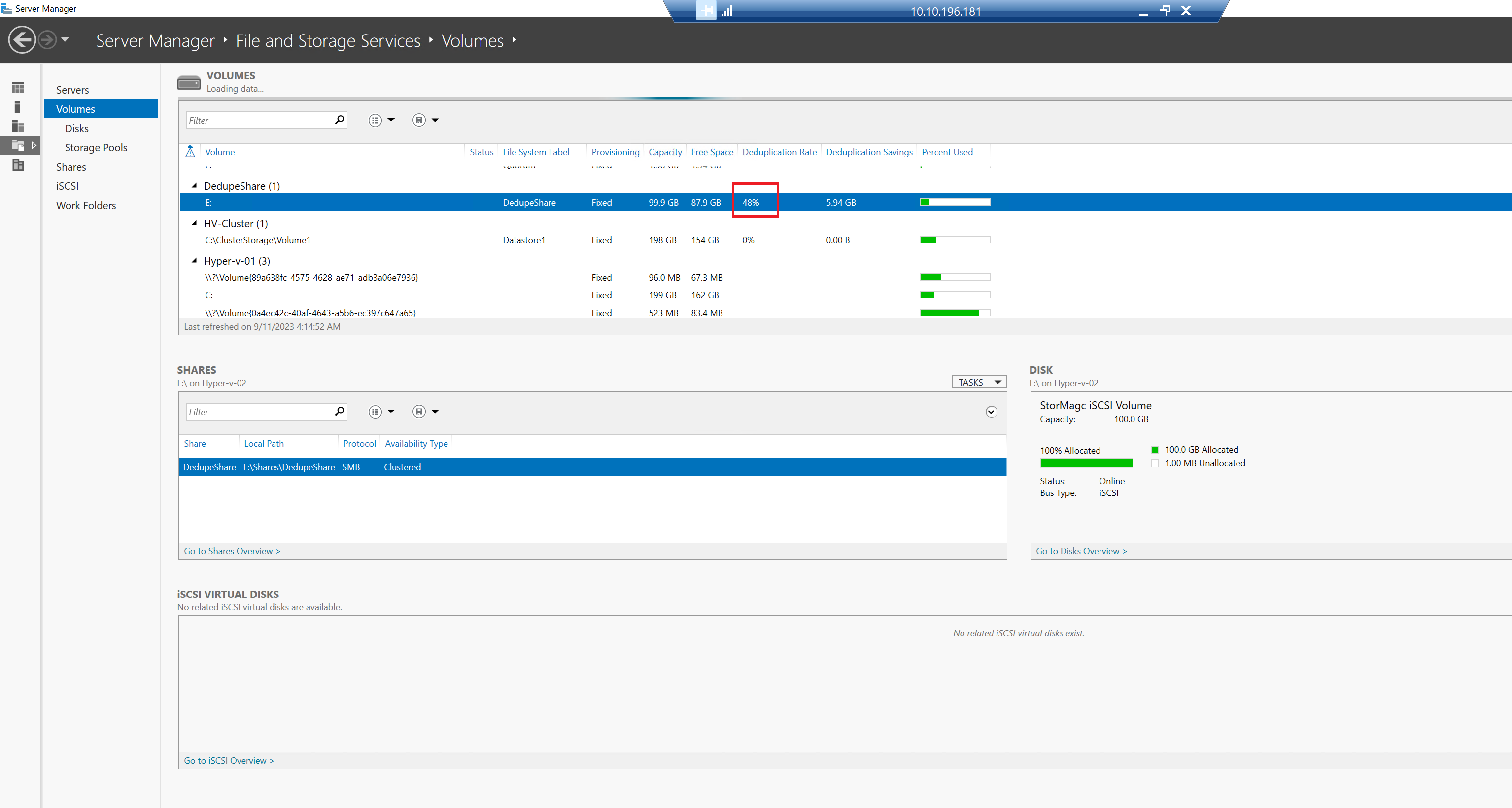Sort by Provisioning column header
Viewport: 1512px width, 808px height.
pos(615,152)
